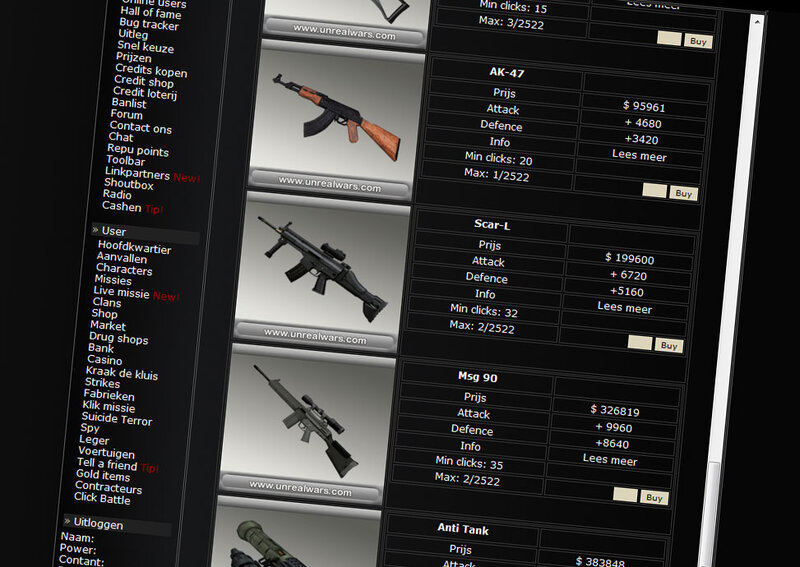Click the $ 199600 Scar-L price
Viewport: 800px width, 567px height.
(x=629, y=259)
